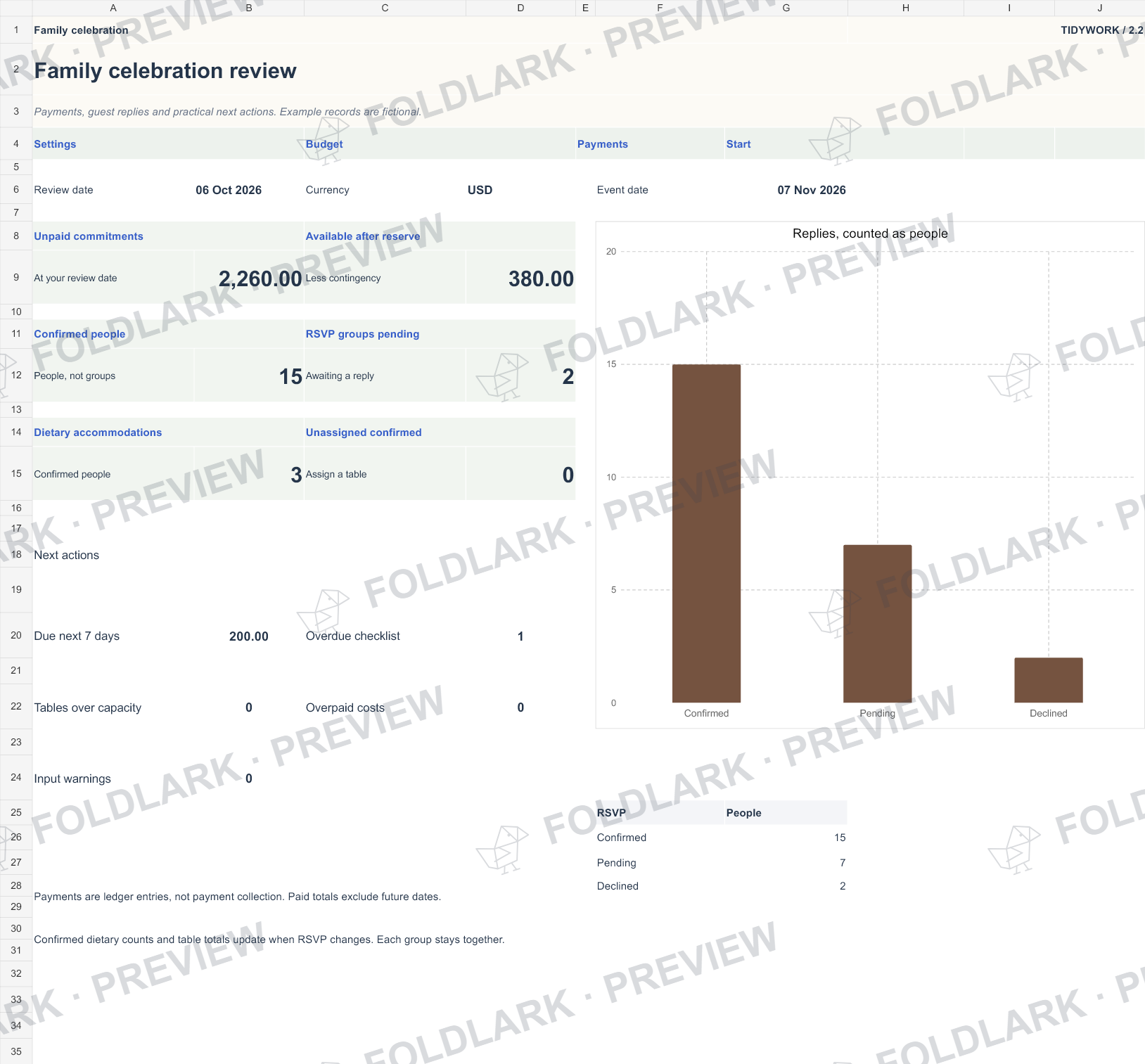Select the Assign a table label

[336, 474]
